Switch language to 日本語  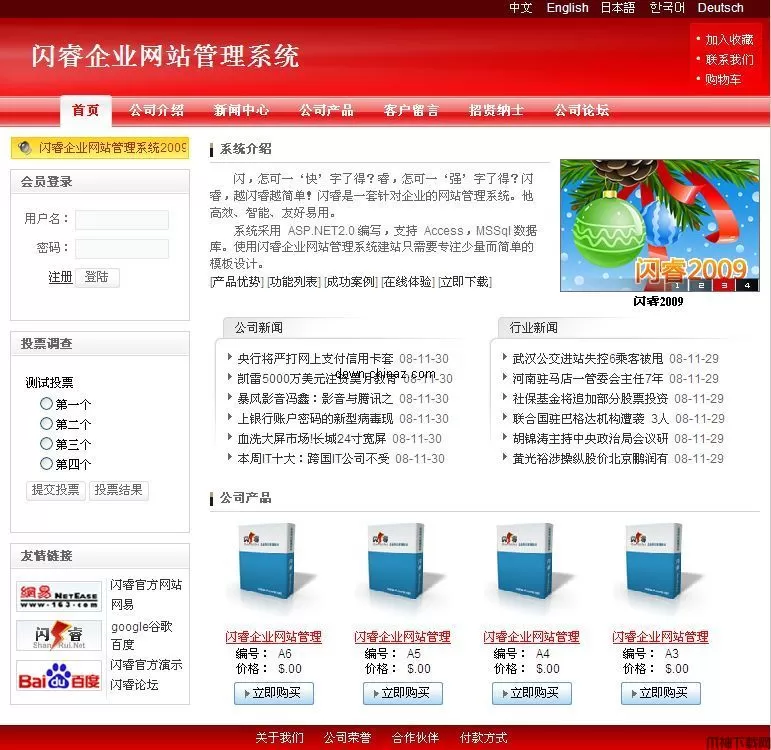[x=618, y=8]
